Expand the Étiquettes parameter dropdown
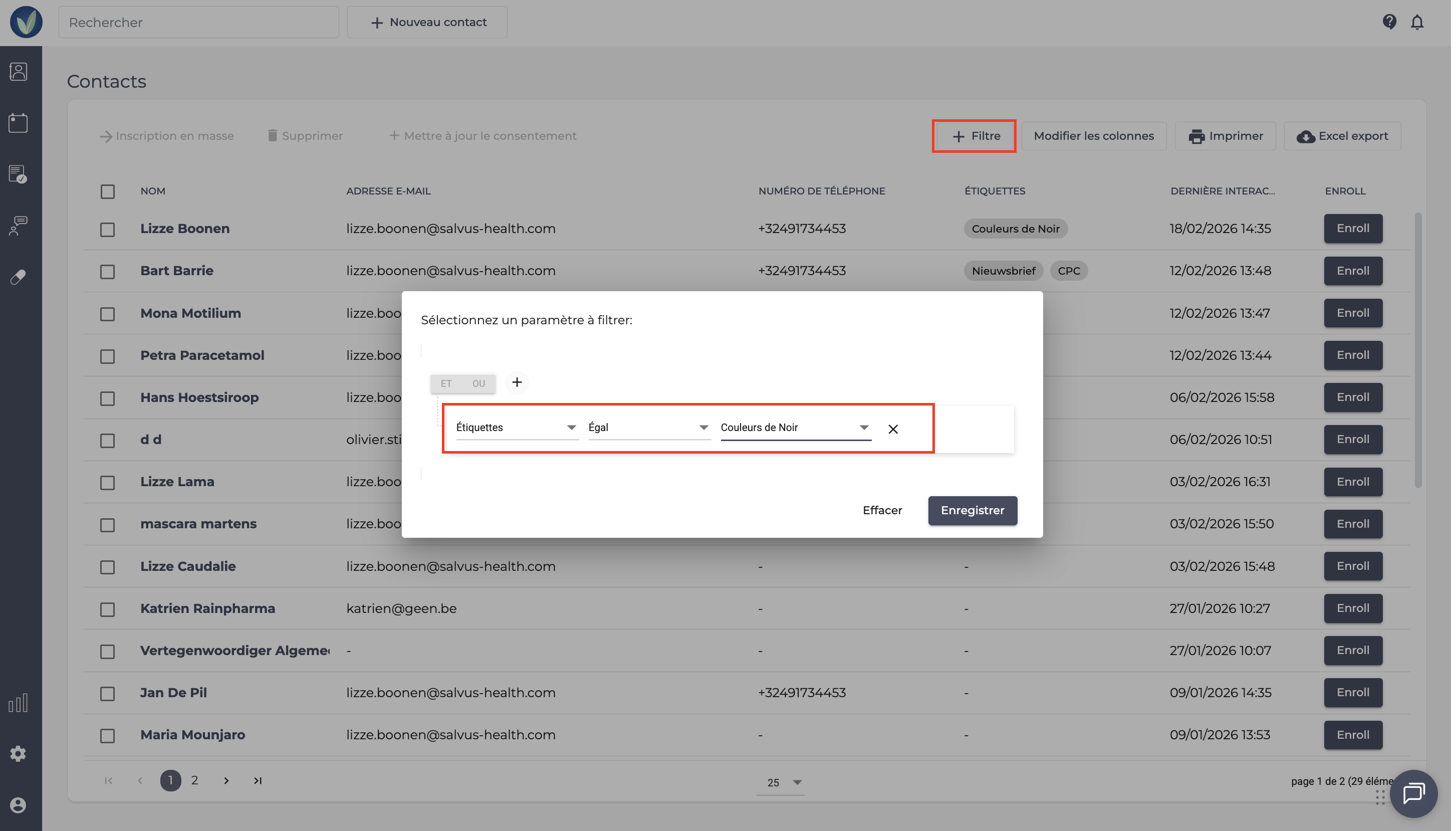The height and width of the screenshot is (831, 1456). tap(517, 428)
